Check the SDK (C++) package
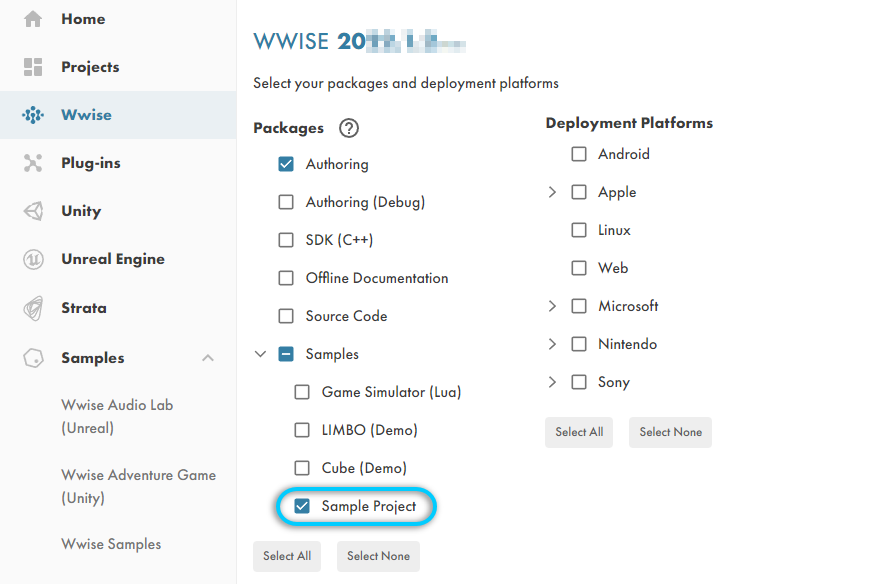Viewport: 874px width, 584px height. 286,240
